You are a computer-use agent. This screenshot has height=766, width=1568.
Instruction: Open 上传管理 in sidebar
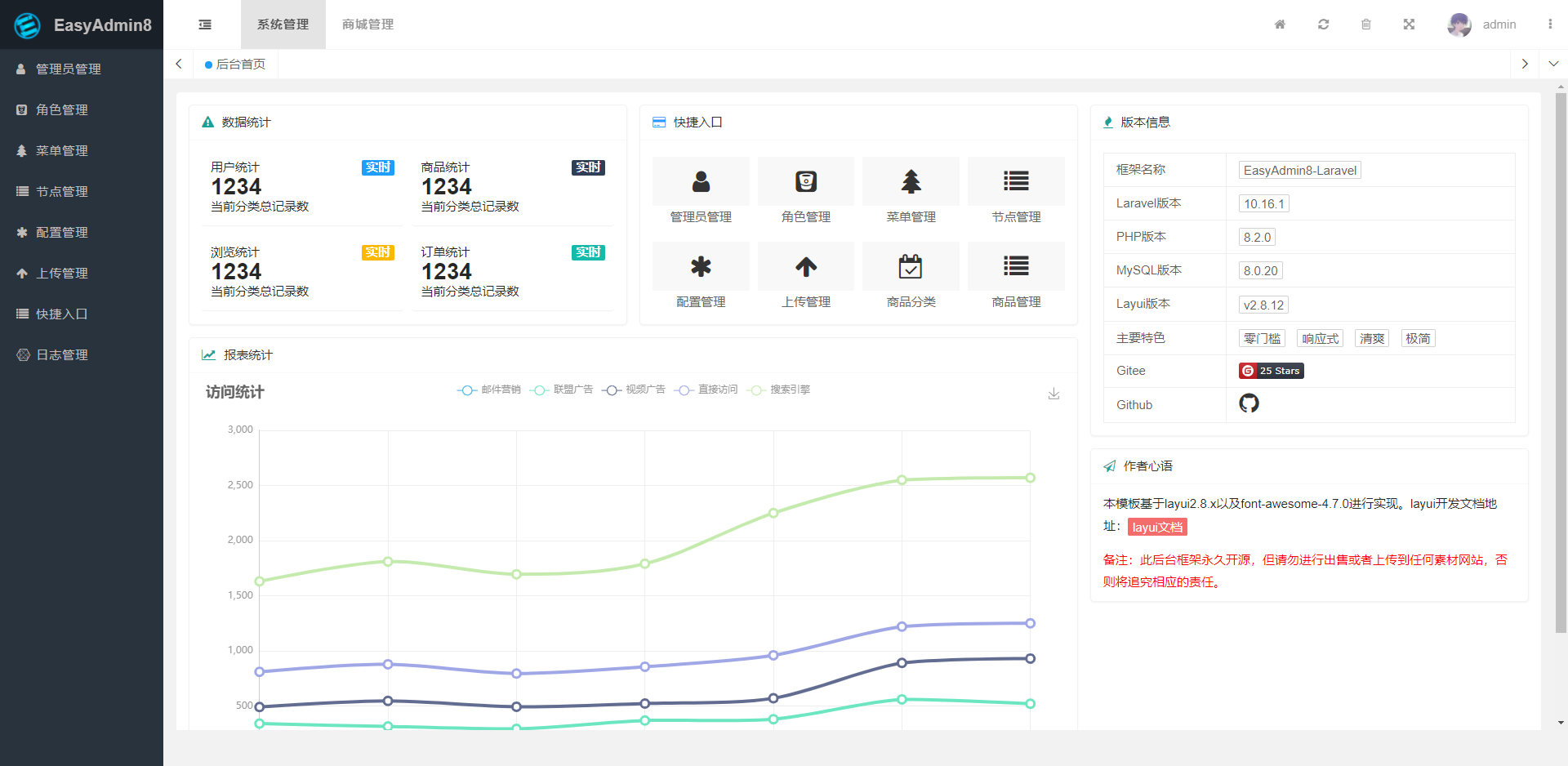[82, 274]
